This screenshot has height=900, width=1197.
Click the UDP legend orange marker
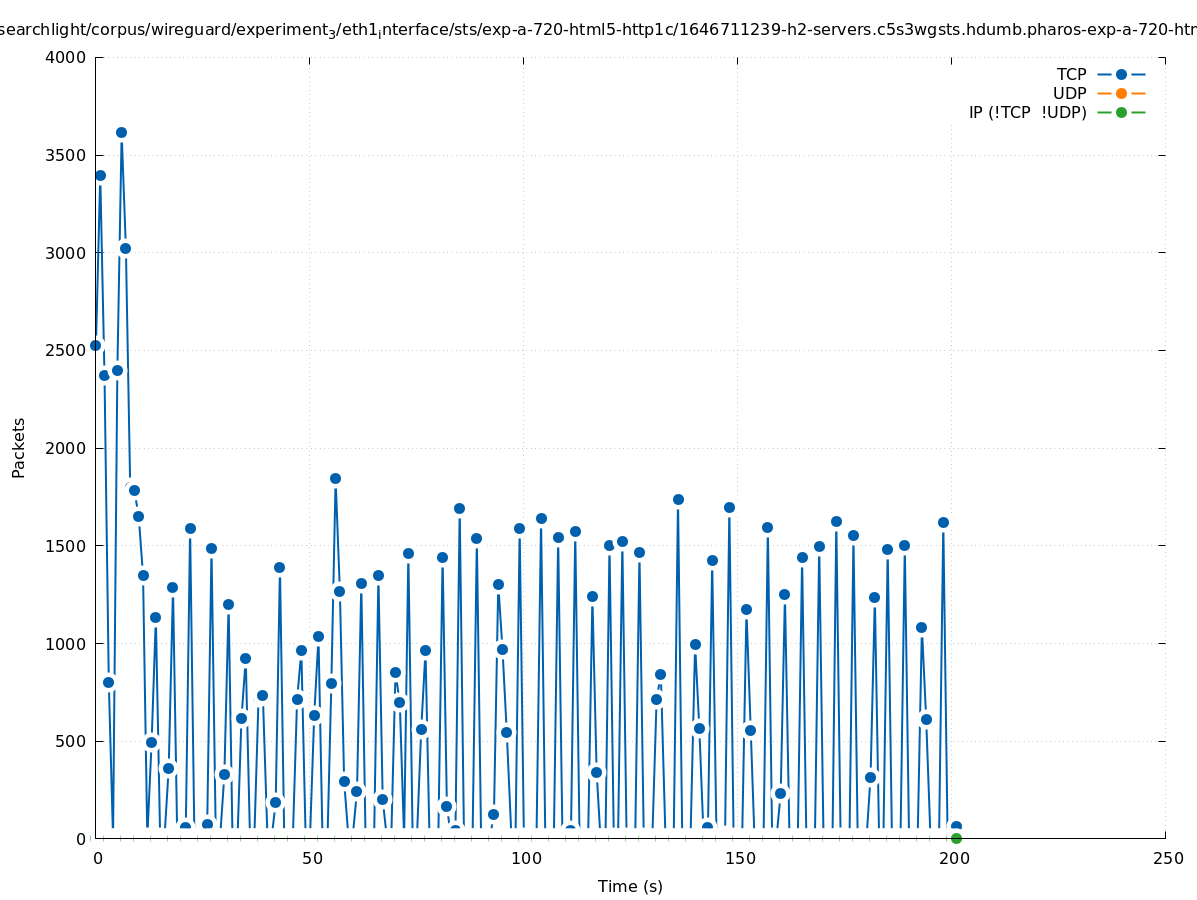[1121, 93]
